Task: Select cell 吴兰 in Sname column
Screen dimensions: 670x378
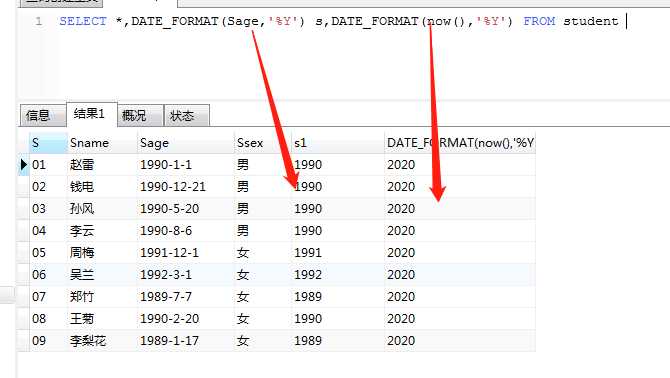Action: (x=102, y=275)
